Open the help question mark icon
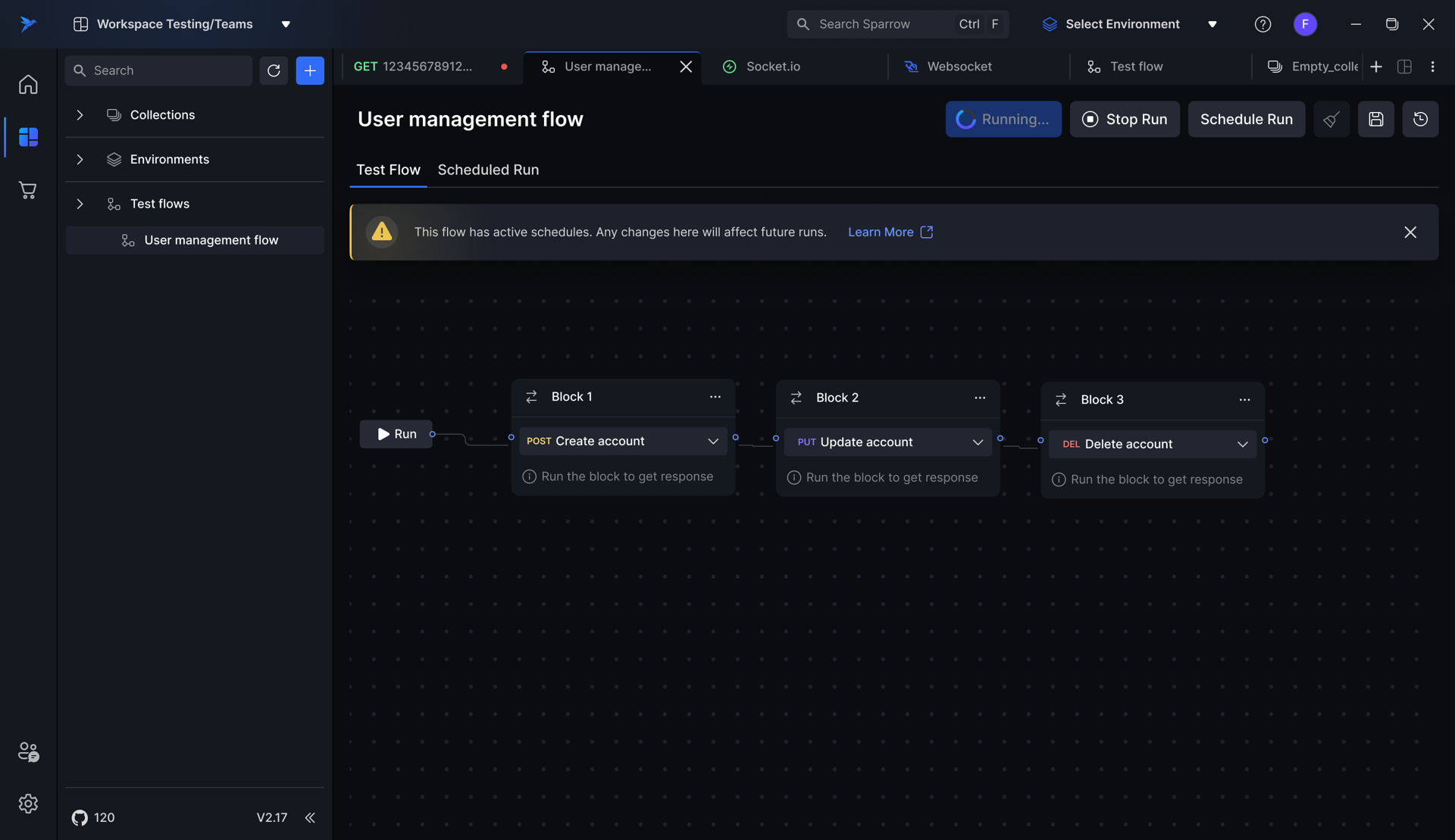Image resolution: width=1455 pixels, height=840 pixels. (x=1263, y=24)
